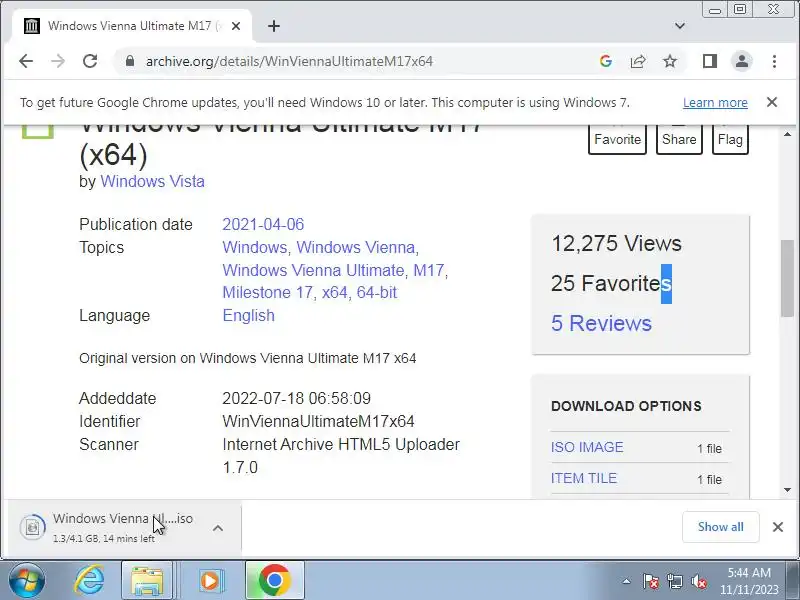The height and width of the screenshot is (600, 800).
Task: Click the address bar URL
Action: (289, 61)
